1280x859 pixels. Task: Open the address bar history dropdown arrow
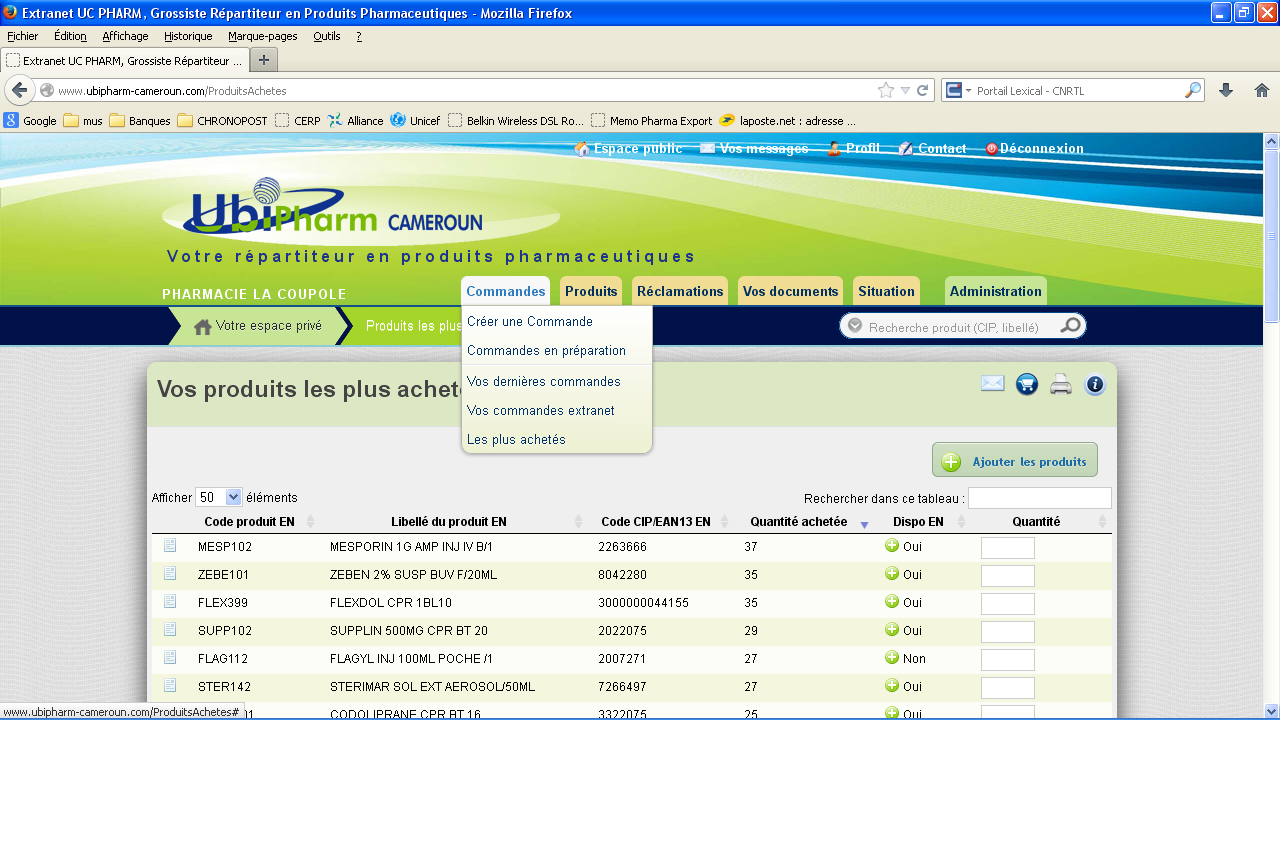tap(905, 90)
